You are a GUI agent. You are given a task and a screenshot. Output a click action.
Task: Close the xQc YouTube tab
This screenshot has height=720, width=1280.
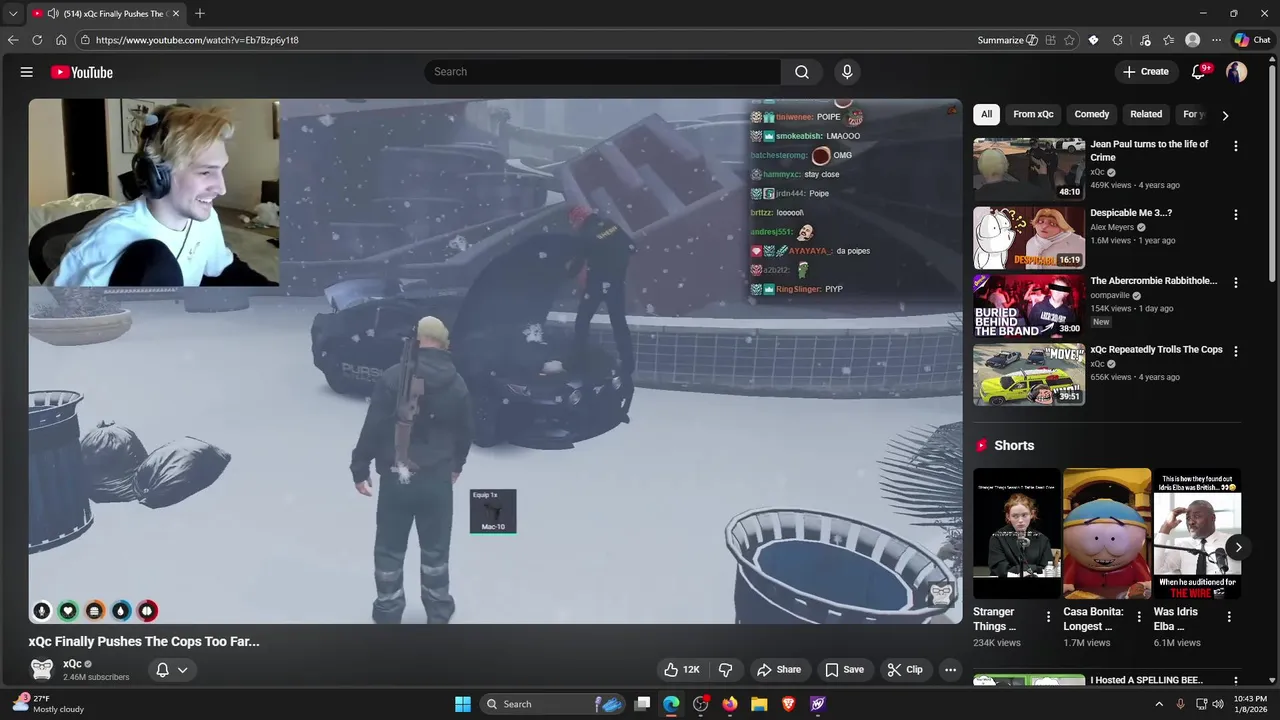[176, 13]
